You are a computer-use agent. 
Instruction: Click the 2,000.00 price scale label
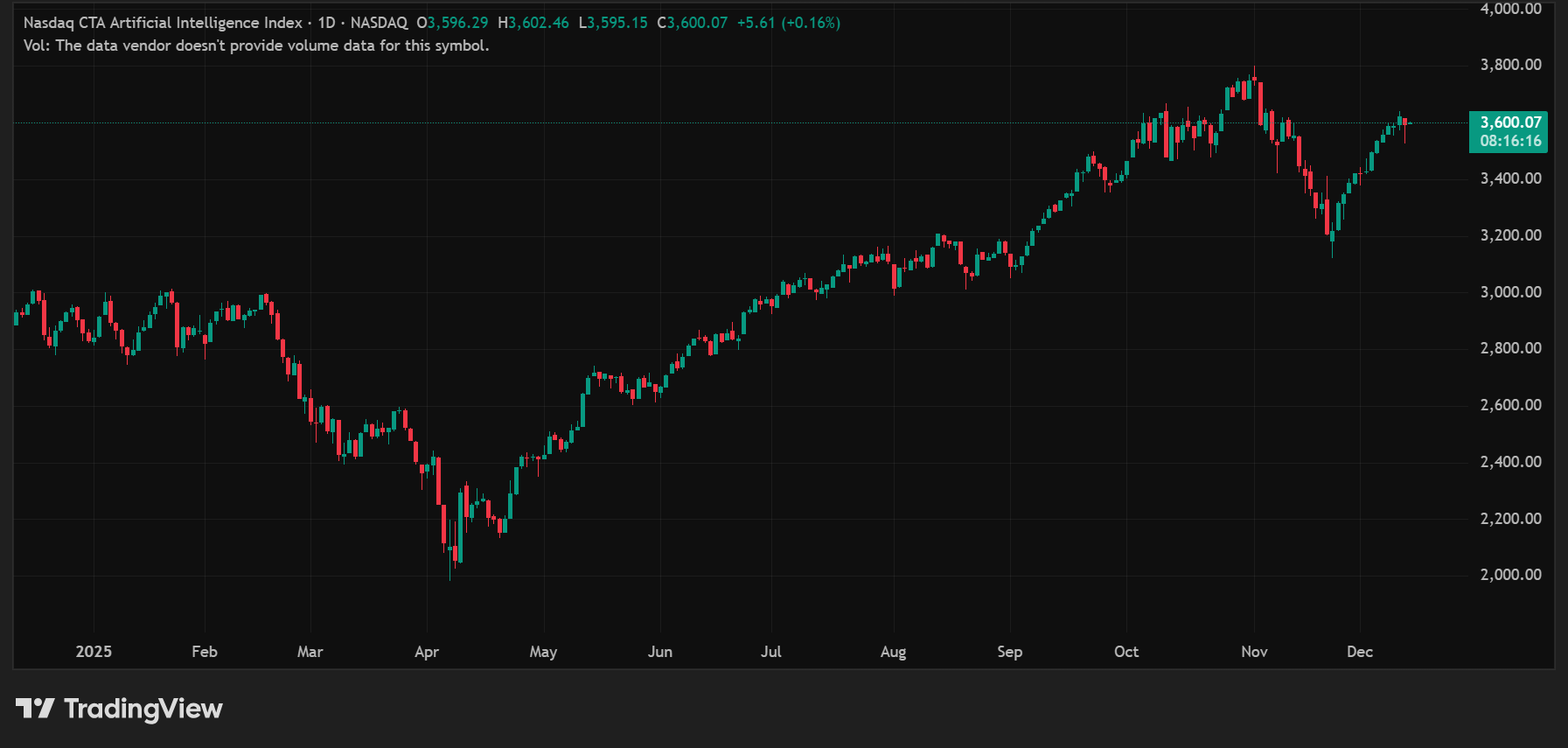click(x=1510, y=575)
